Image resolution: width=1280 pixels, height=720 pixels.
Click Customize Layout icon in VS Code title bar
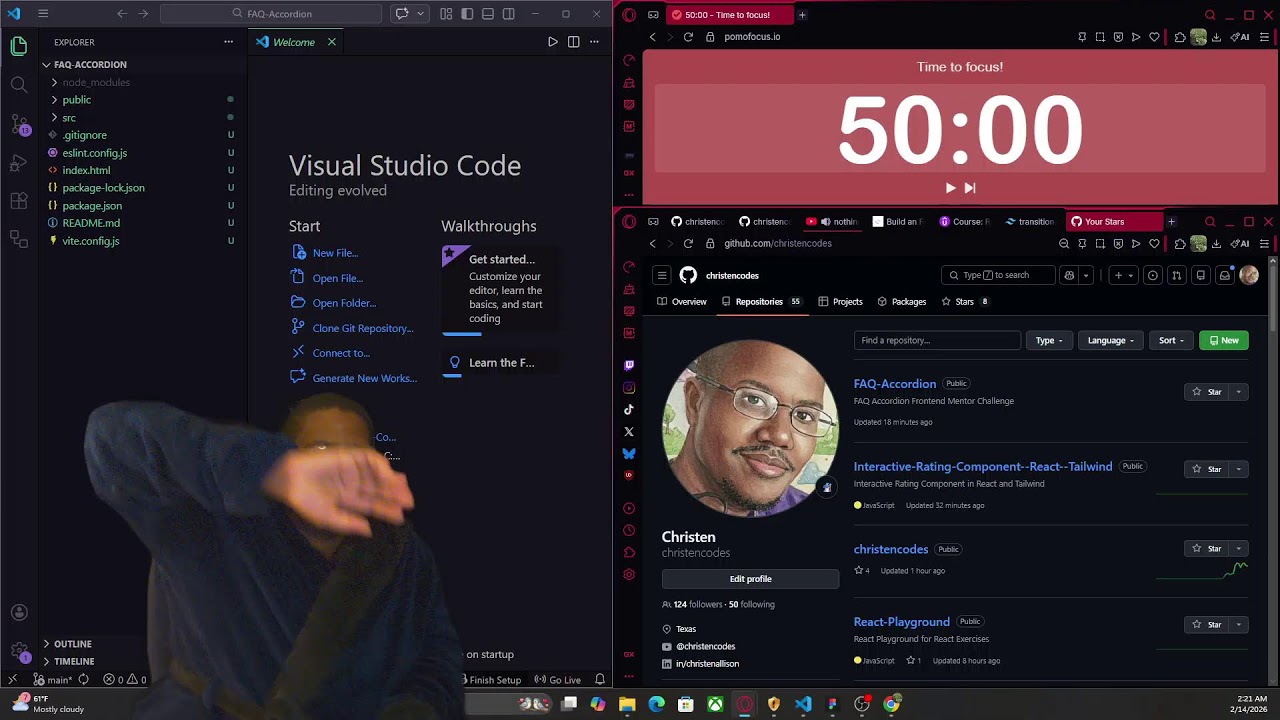click(446, 14)
